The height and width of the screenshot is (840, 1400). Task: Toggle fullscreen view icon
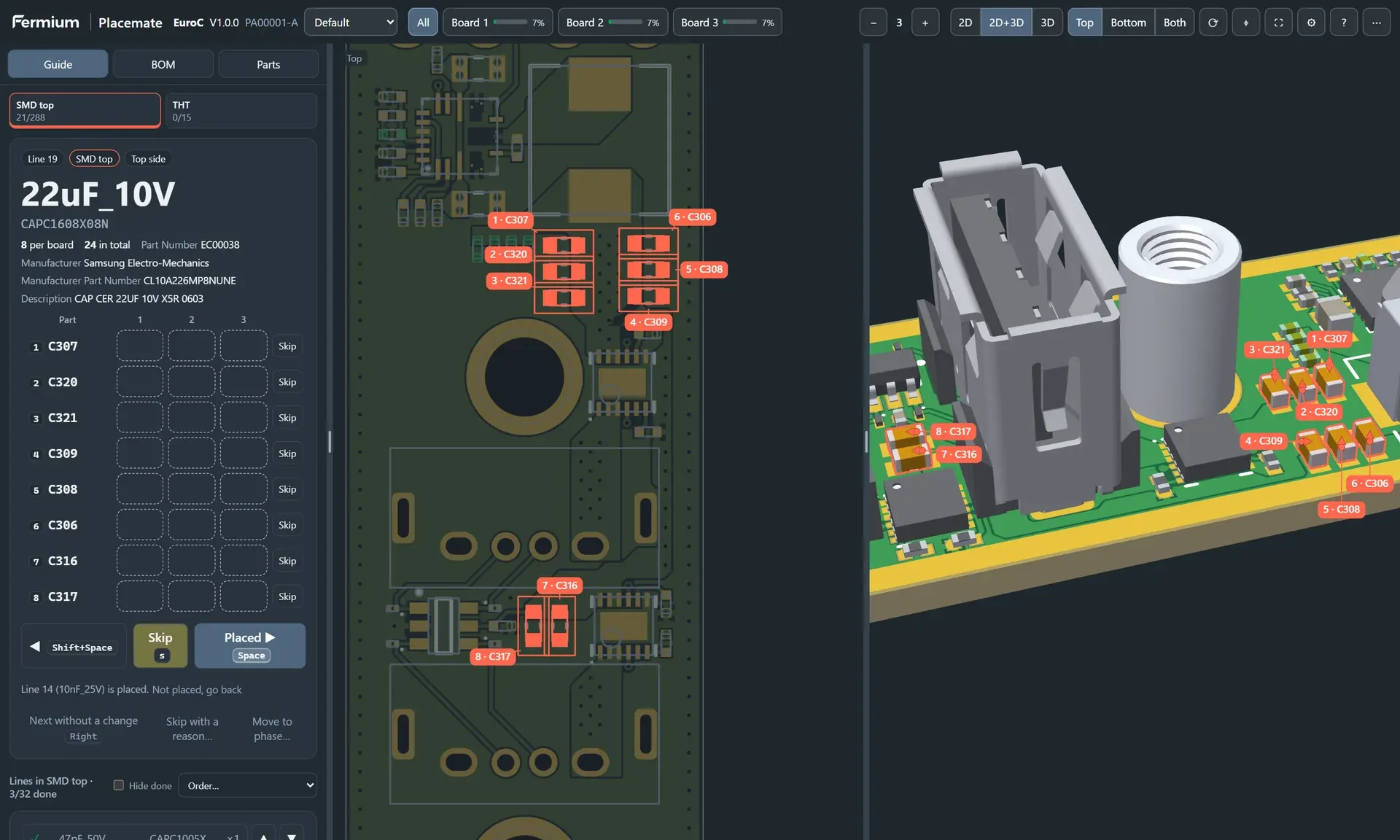tap(1278, 23)
